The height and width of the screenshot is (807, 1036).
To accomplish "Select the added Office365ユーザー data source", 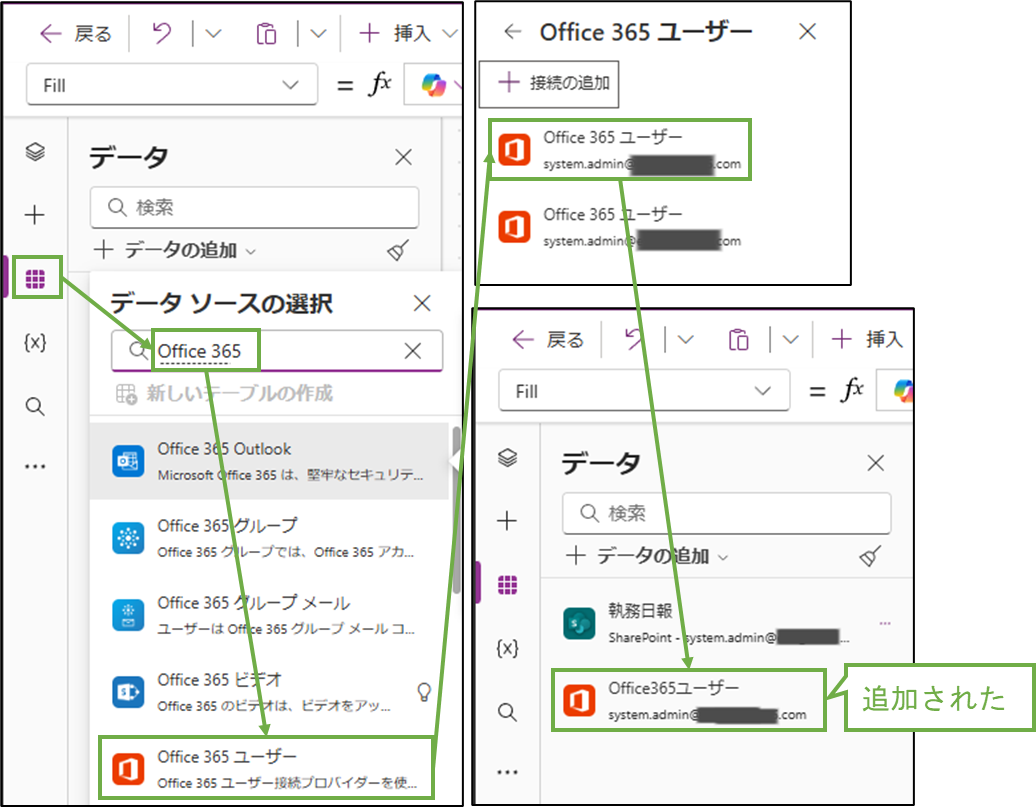I will 689,700.
